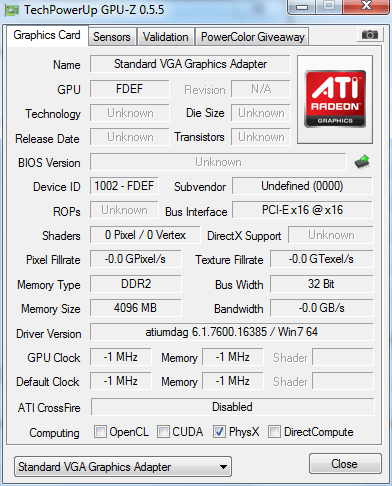
Task: Open the Standard VGA Graphics Adapter dropdown
Action: [x=123, y=467]
